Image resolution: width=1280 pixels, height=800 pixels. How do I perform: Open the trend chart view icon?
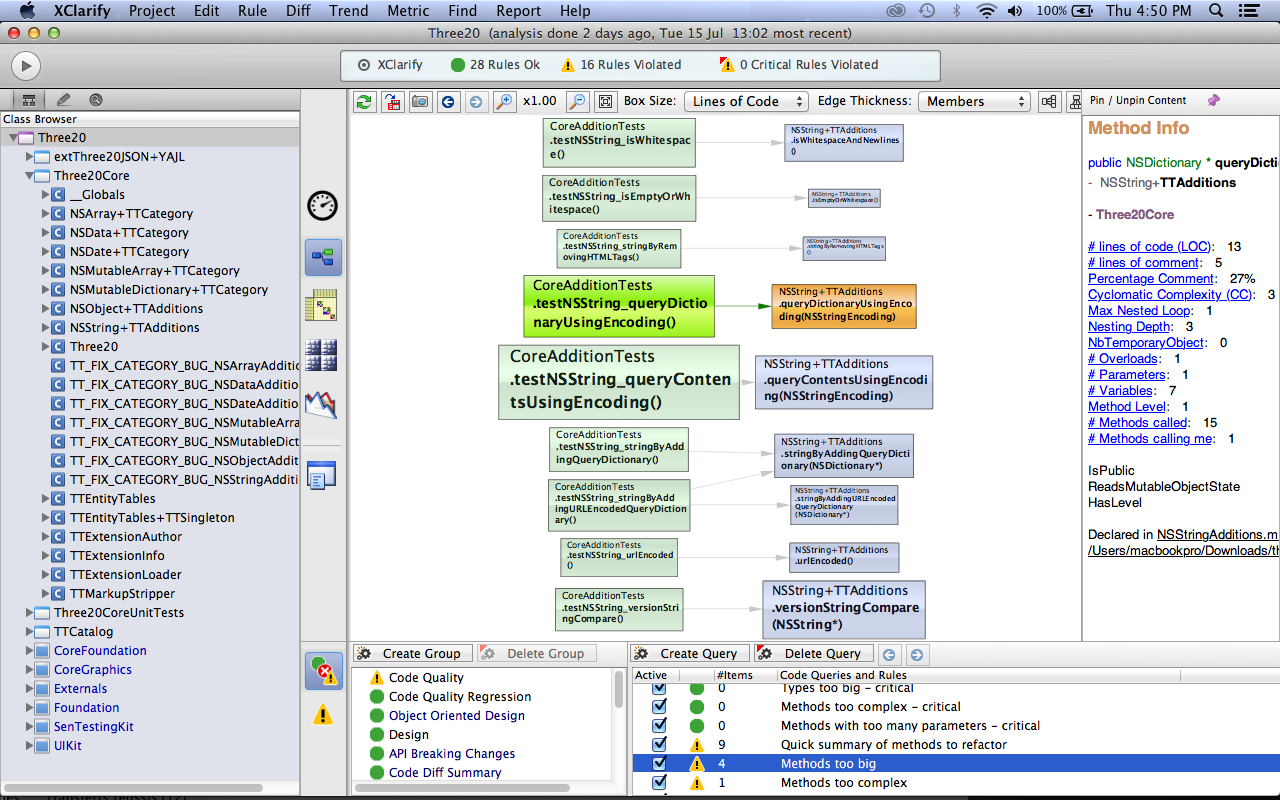(x=322, y=404)
